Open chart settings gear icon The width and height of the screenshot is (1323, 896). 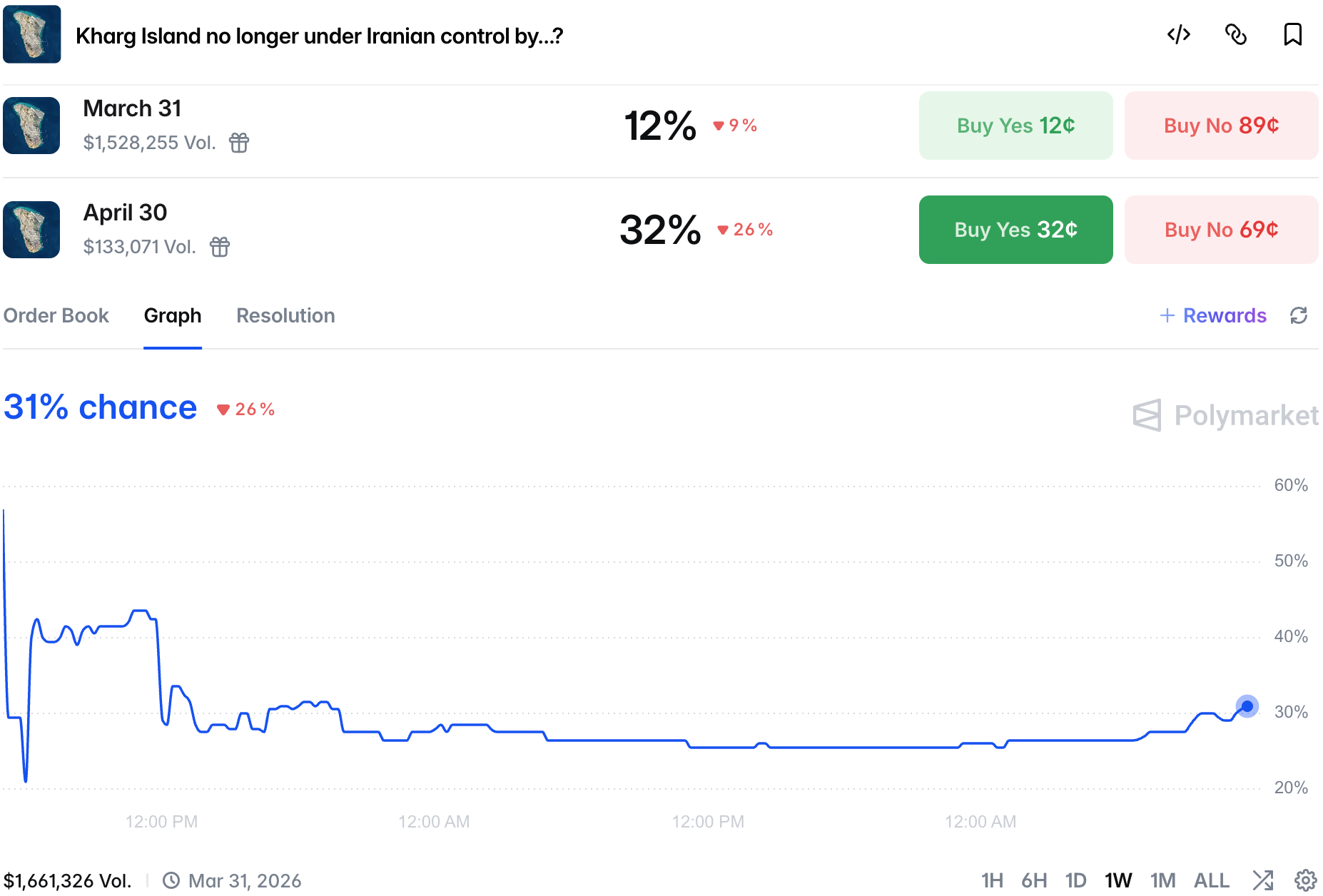click(1305, 880)
